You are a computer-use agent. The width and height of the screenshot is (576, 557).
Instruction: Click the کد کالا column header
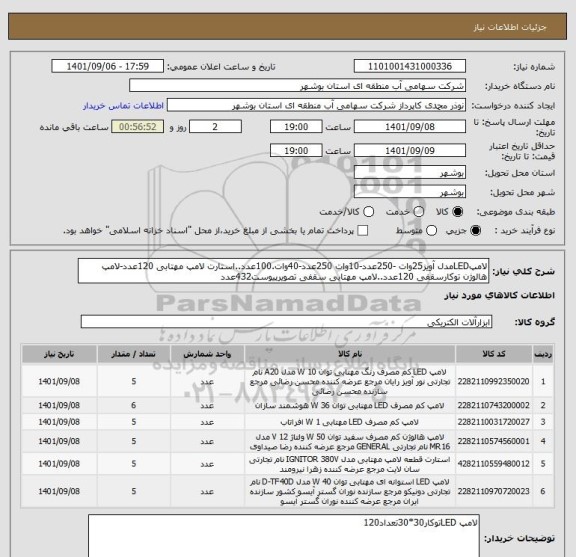click(494, 354)
